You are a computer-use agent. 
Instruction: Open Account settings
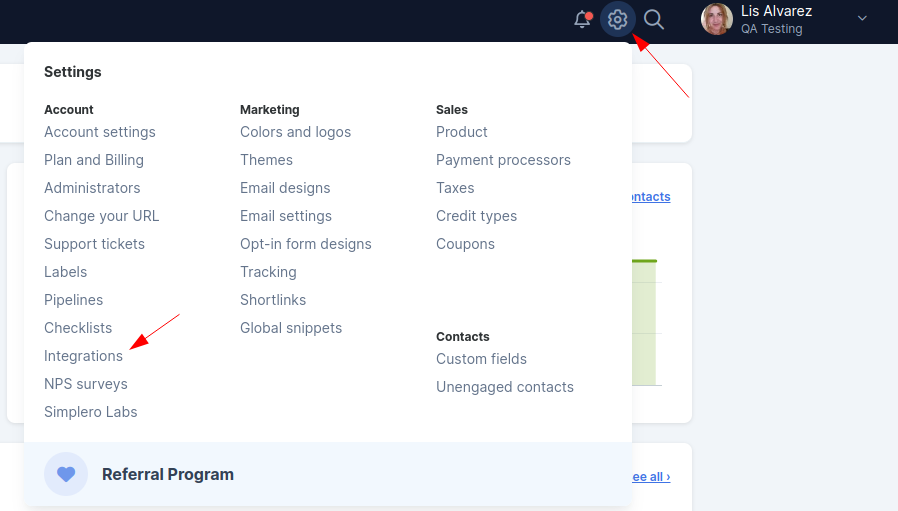tap(100, 132)
